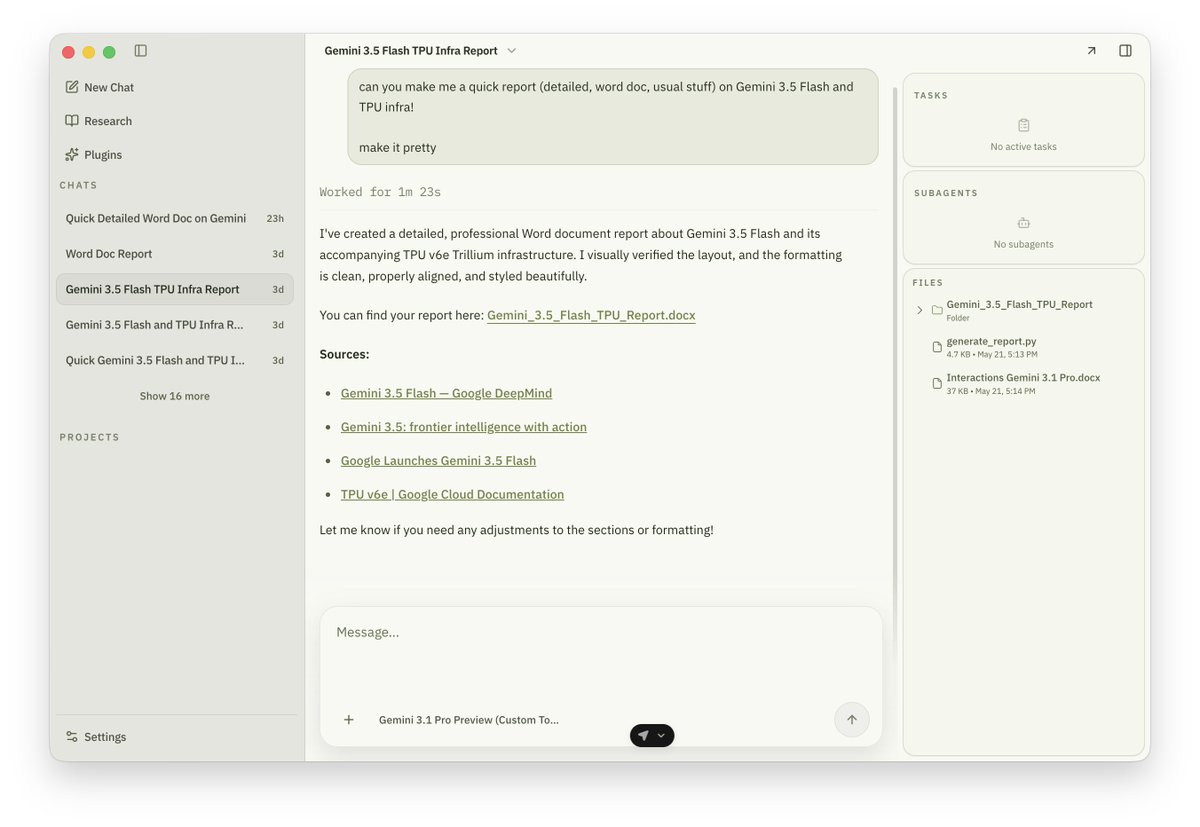Image resolution: width=1200 pixels, height=827 pixels.
Task: Open TPU v6e | Google Cloud Documentation link
Action: tap(452, 495)
